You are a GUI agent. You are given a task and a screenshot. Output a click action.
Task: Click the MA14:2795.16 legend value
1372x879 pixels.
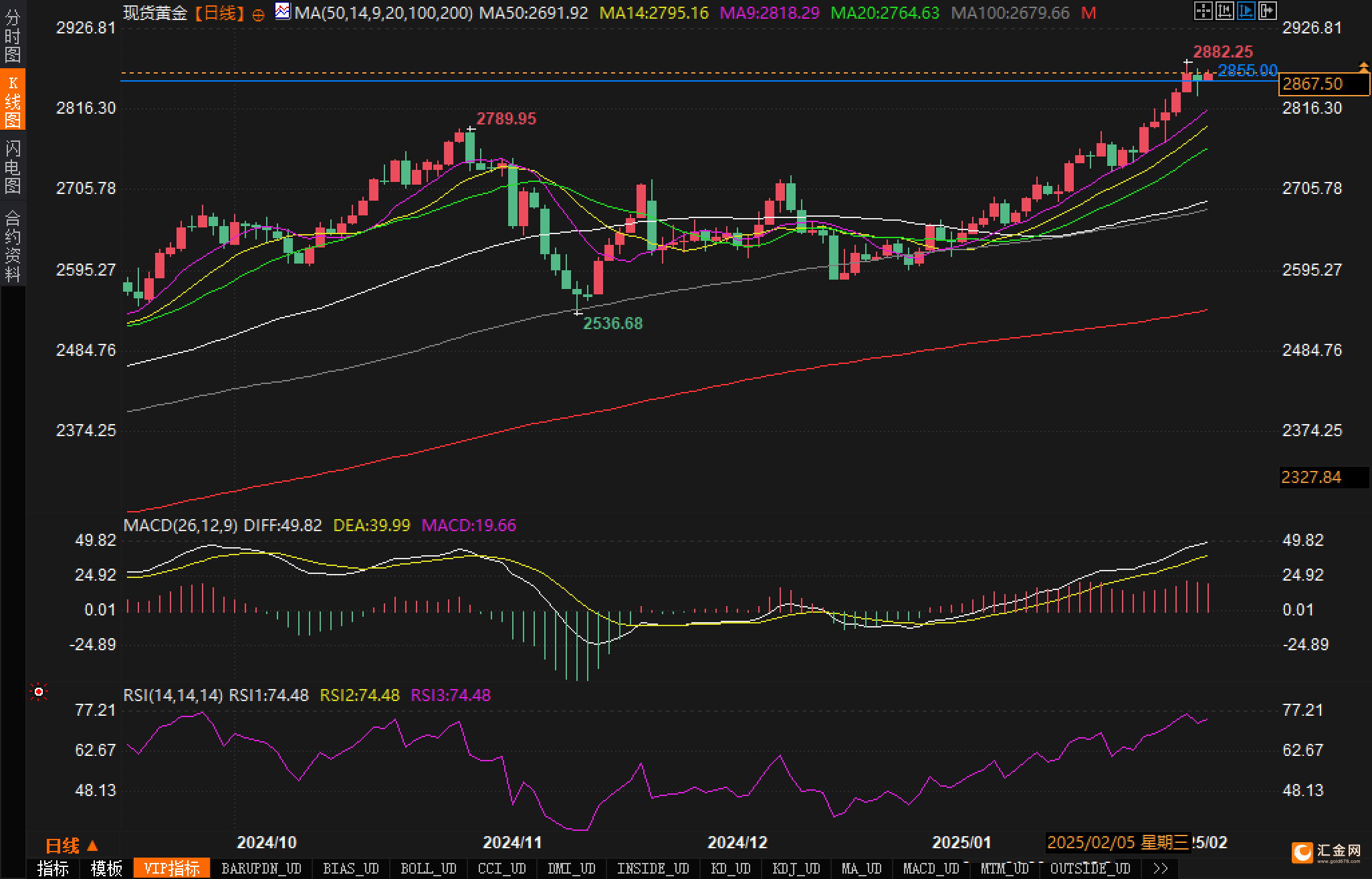tap(654, 13)
